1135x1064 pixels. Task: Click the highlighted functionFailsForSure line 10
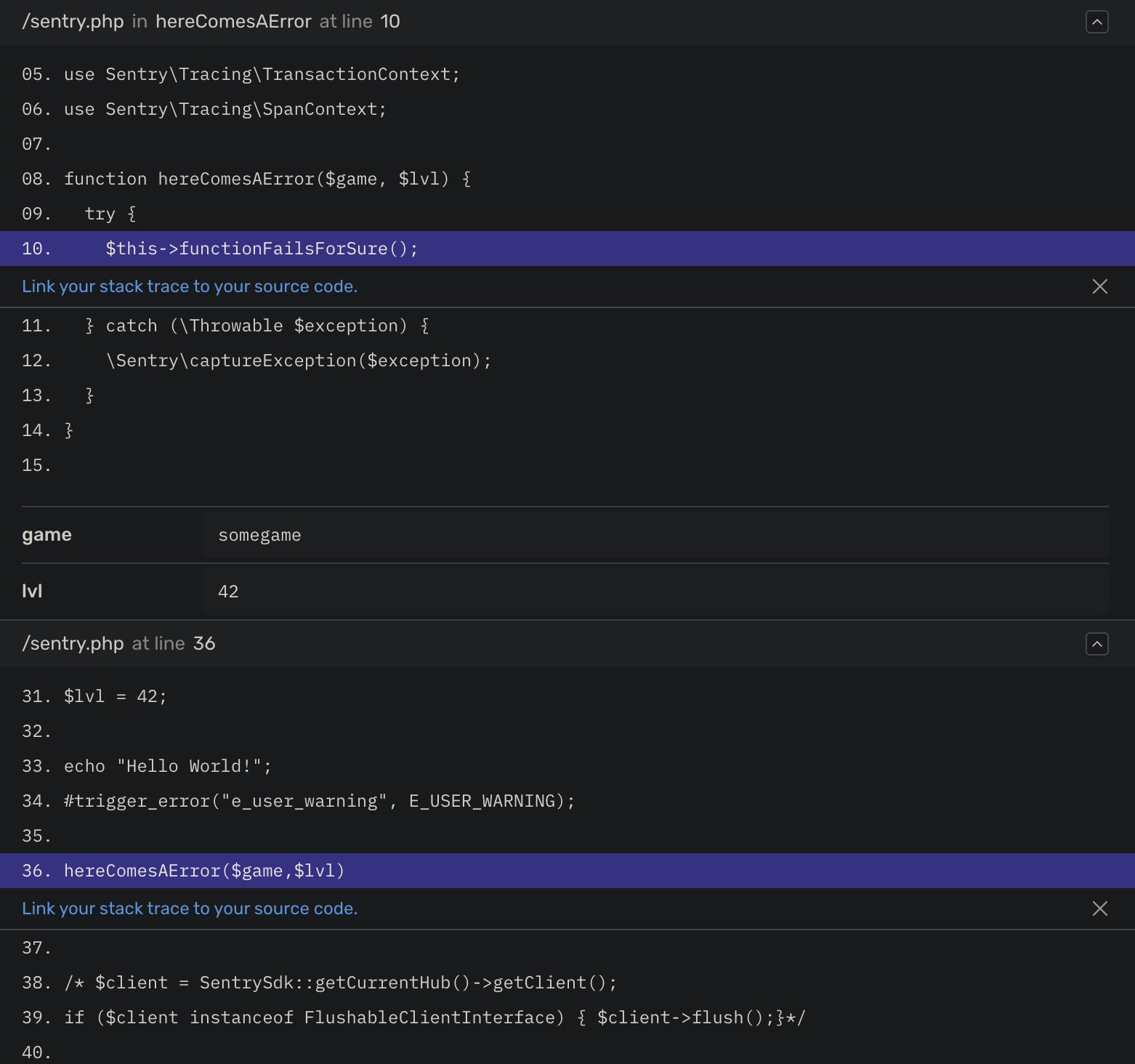point(262,249)
